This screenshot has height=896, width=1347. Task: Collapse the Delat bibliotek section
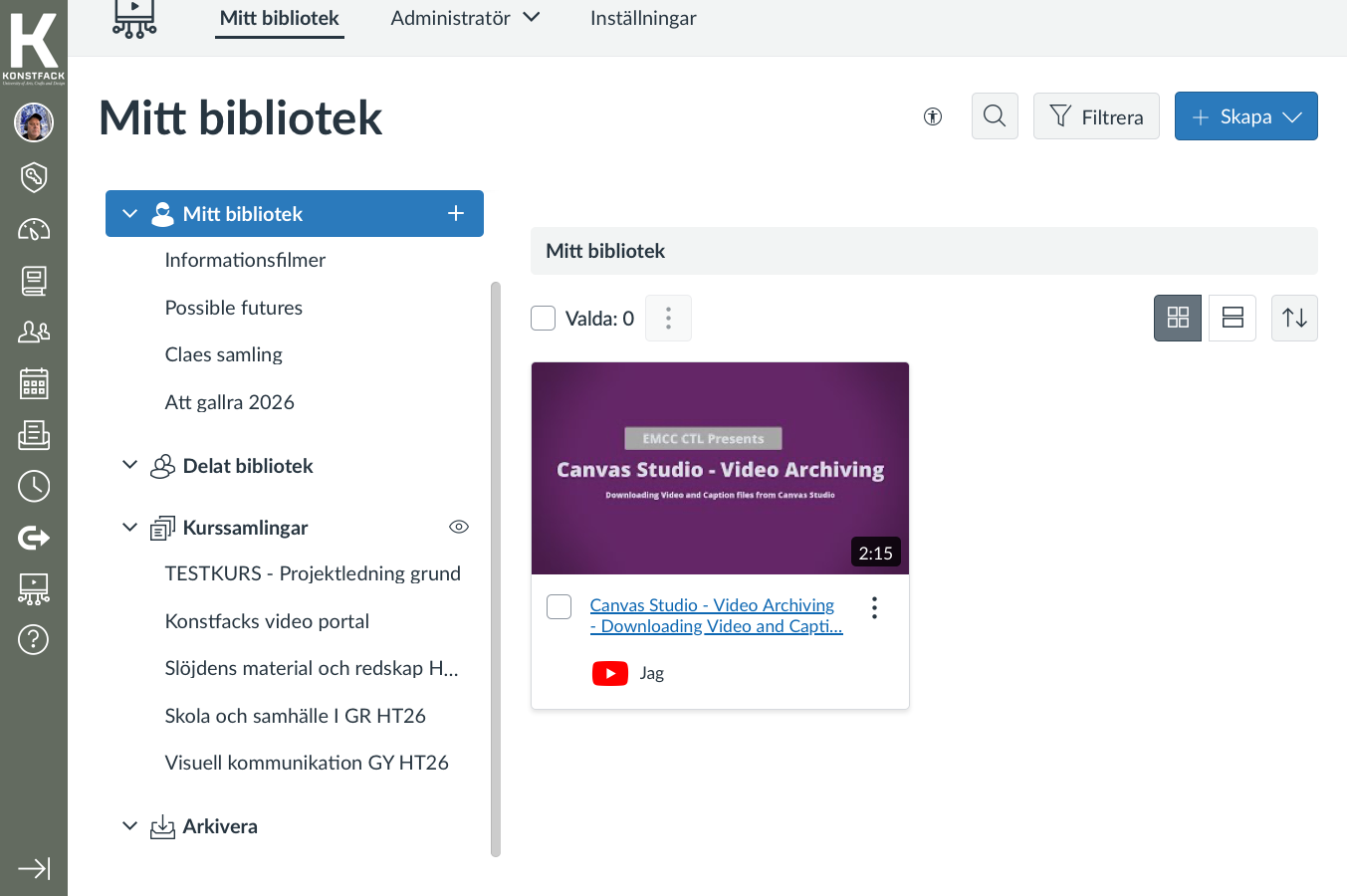coord(129,465)
